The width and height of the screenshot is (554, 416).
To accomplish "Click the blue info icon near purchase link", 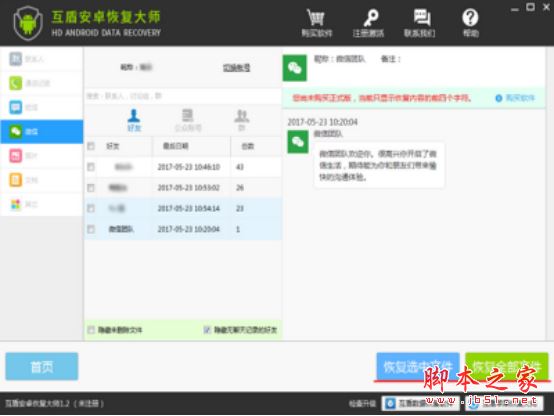I will [x=499, y=98].
